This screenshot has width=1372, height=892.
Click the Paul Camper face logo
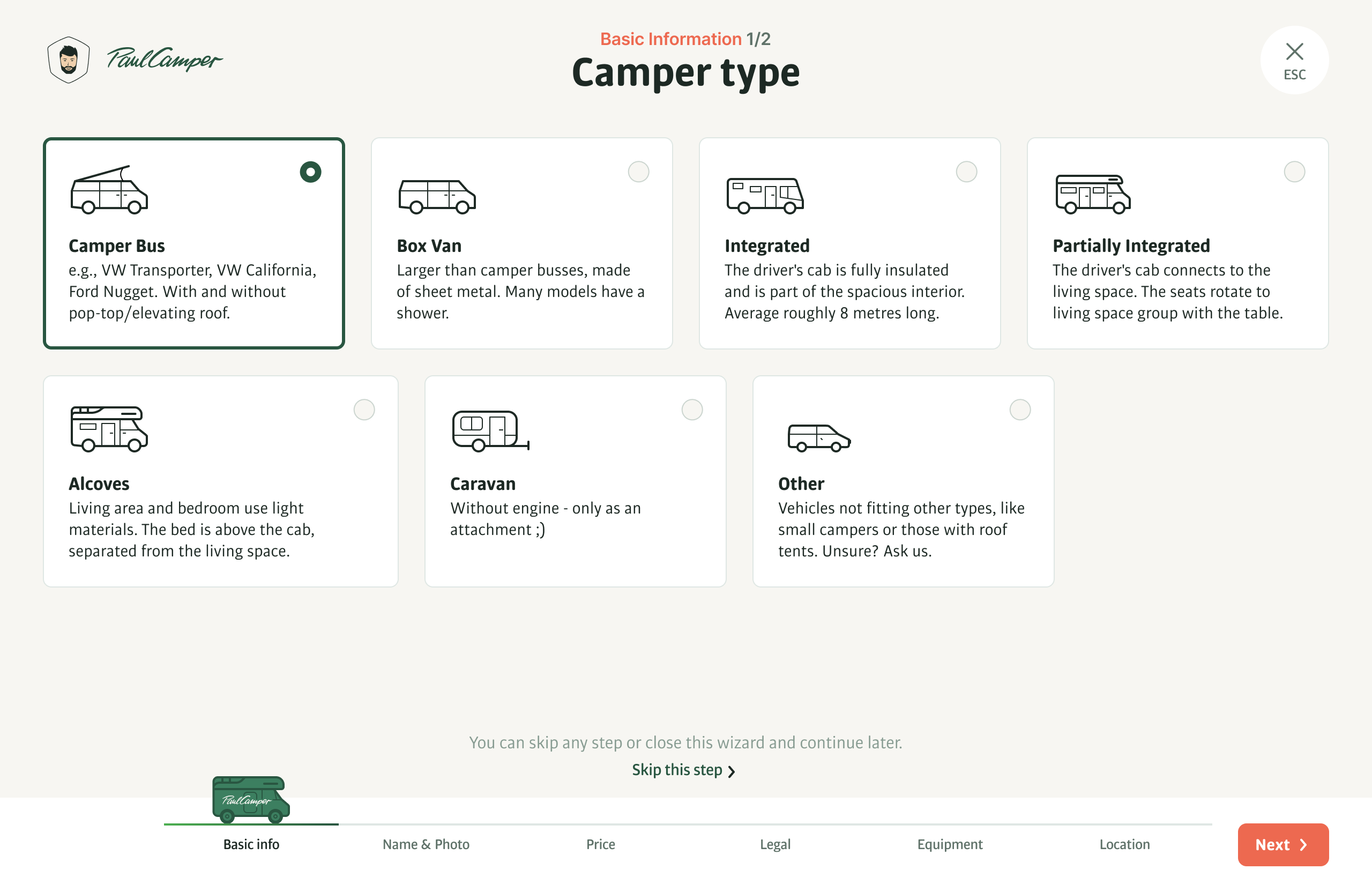point(69,60)
